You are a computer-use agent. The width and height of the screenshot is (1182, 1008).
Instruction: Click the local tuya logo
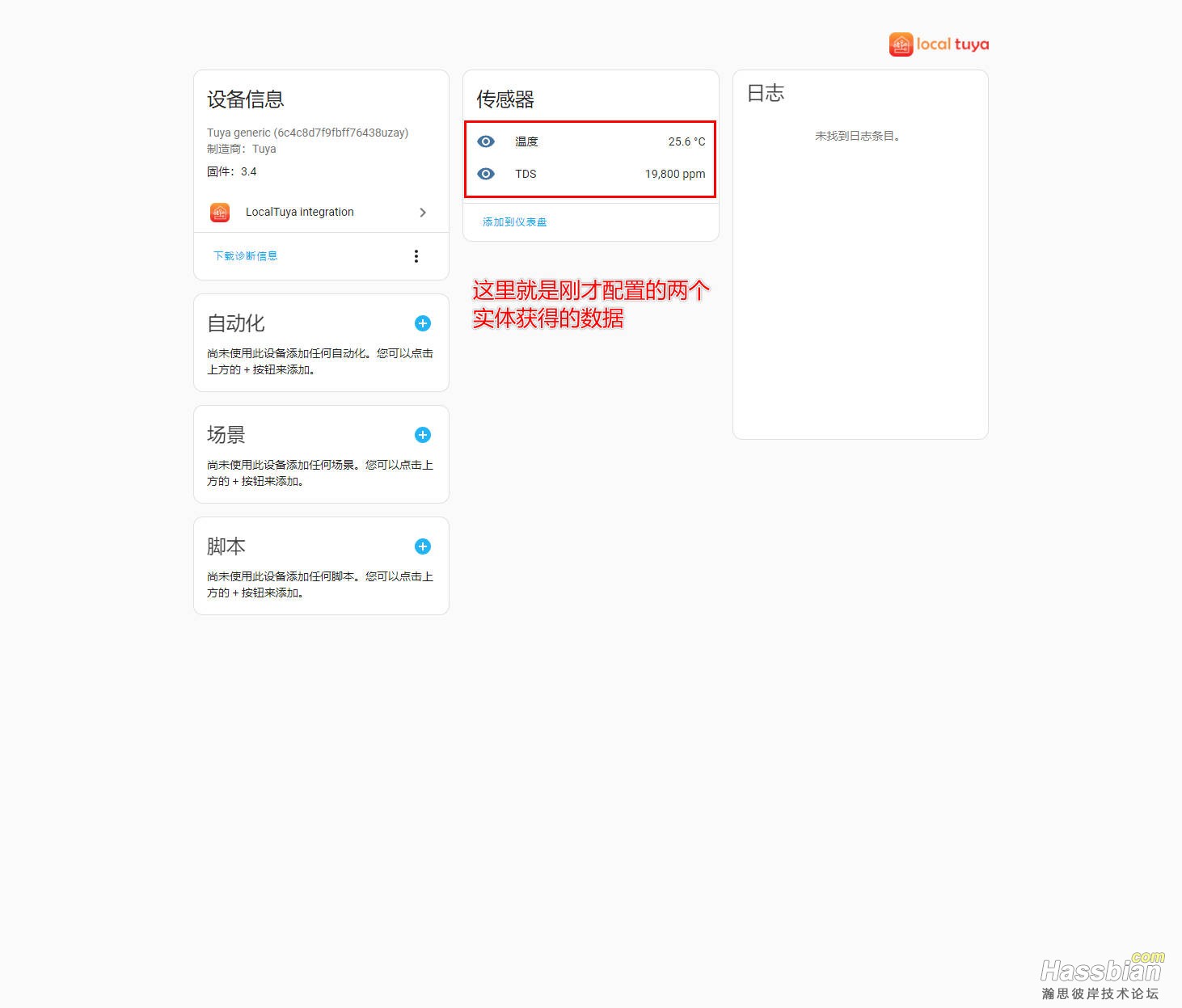pyautogui.click(x=939, y=44)
